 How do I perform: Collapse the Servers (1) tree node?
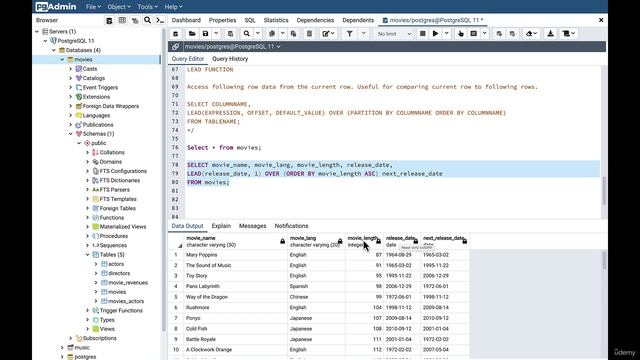[x=37, y=31]
